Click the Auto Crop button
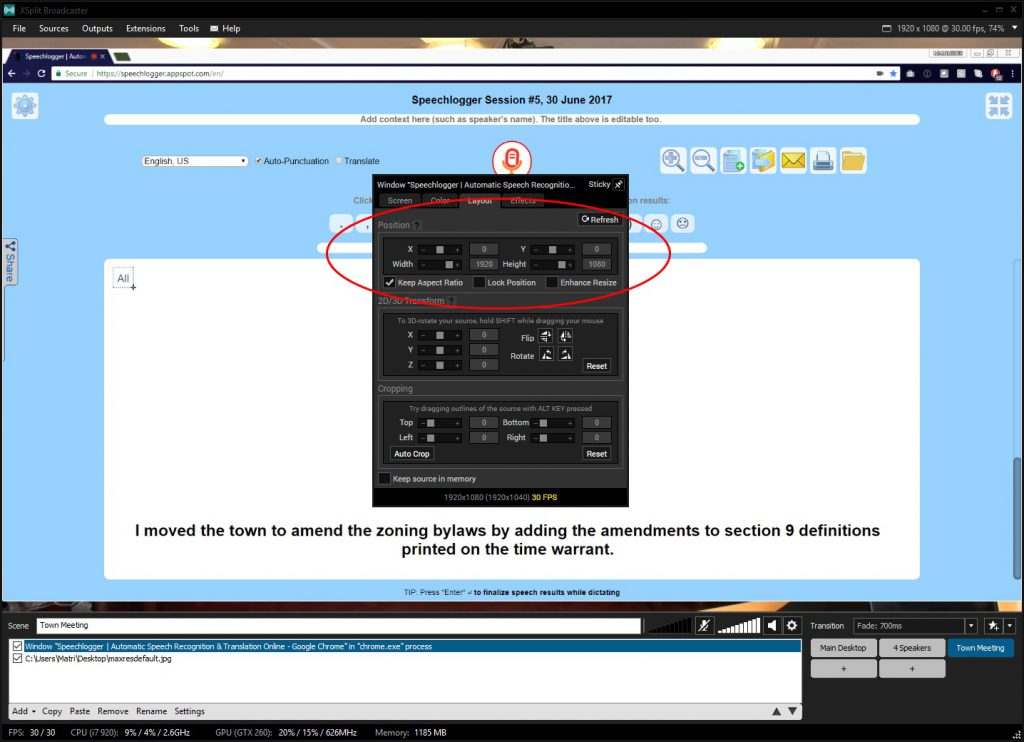 [x=411, y=453]
